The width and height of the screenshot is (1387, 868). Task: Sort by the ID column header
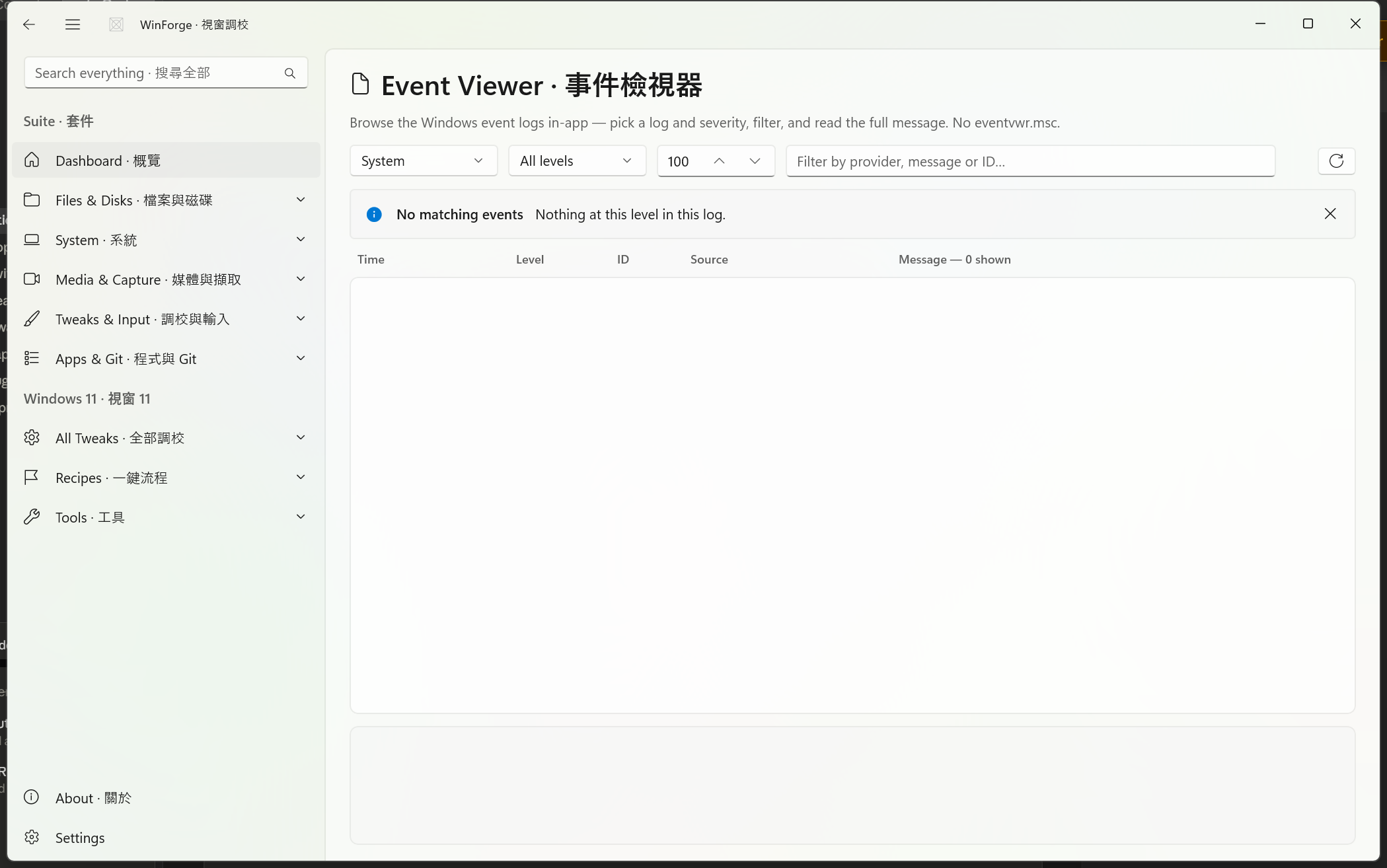coord(623,260)
